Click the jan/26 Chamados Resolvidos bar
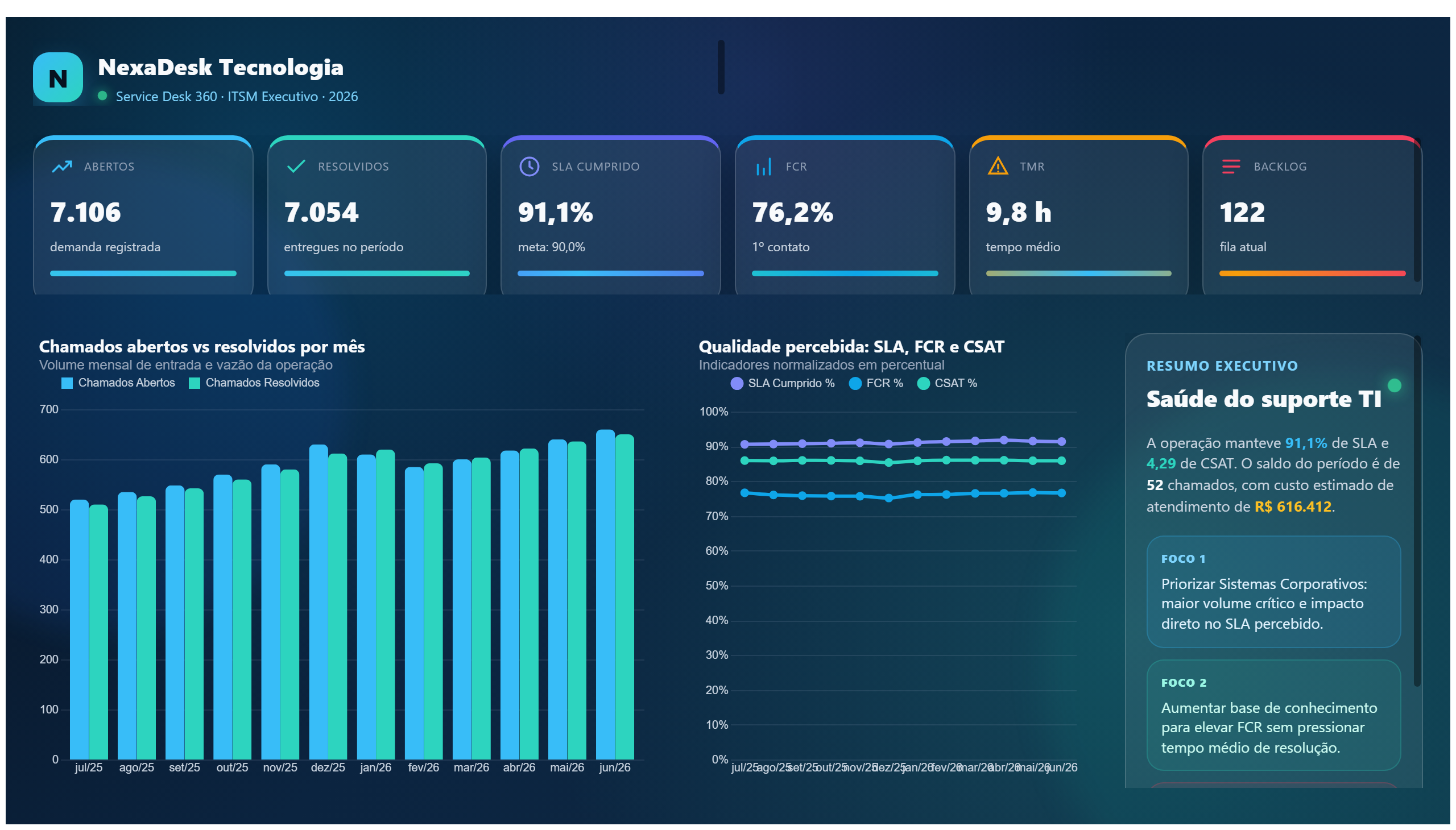 tap(386, 604)
